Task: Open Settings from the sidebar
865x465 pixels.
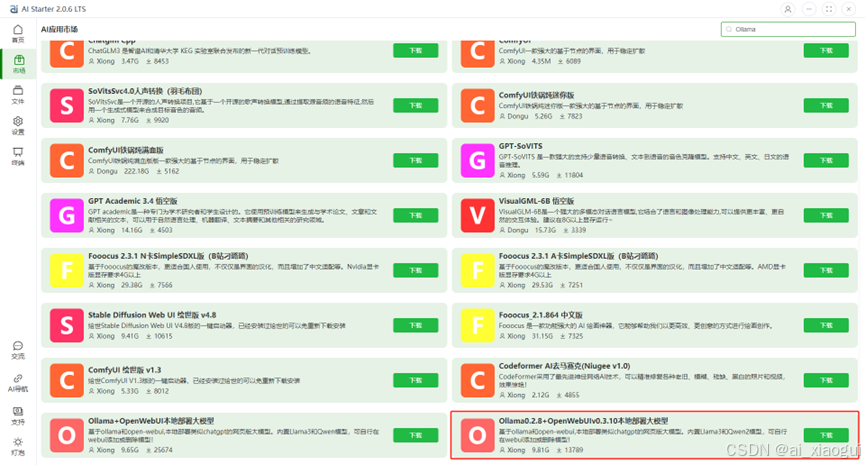Action: click(18, 125)
